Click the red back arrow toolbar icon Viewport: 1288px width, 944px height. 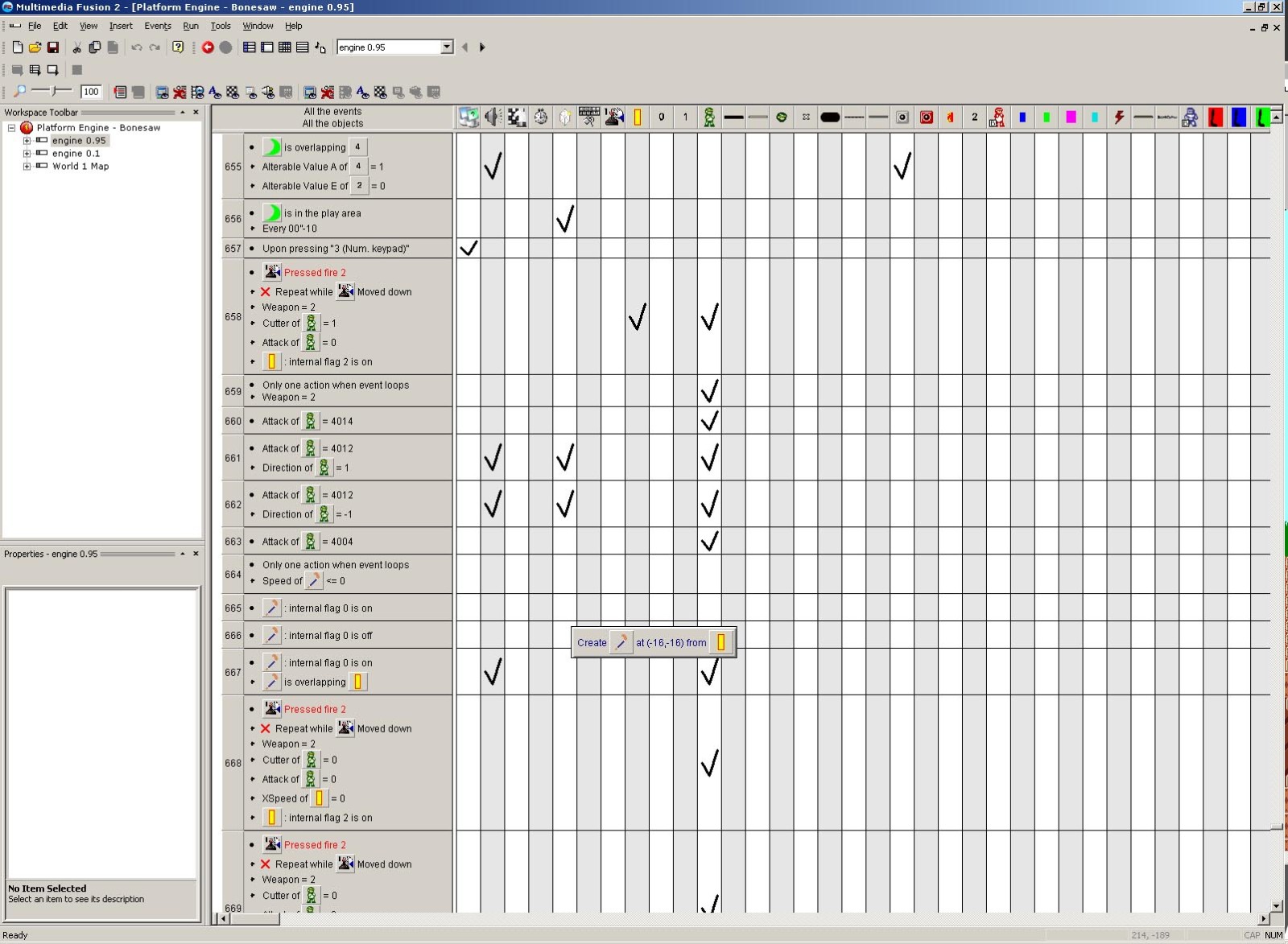coord(208,47)
